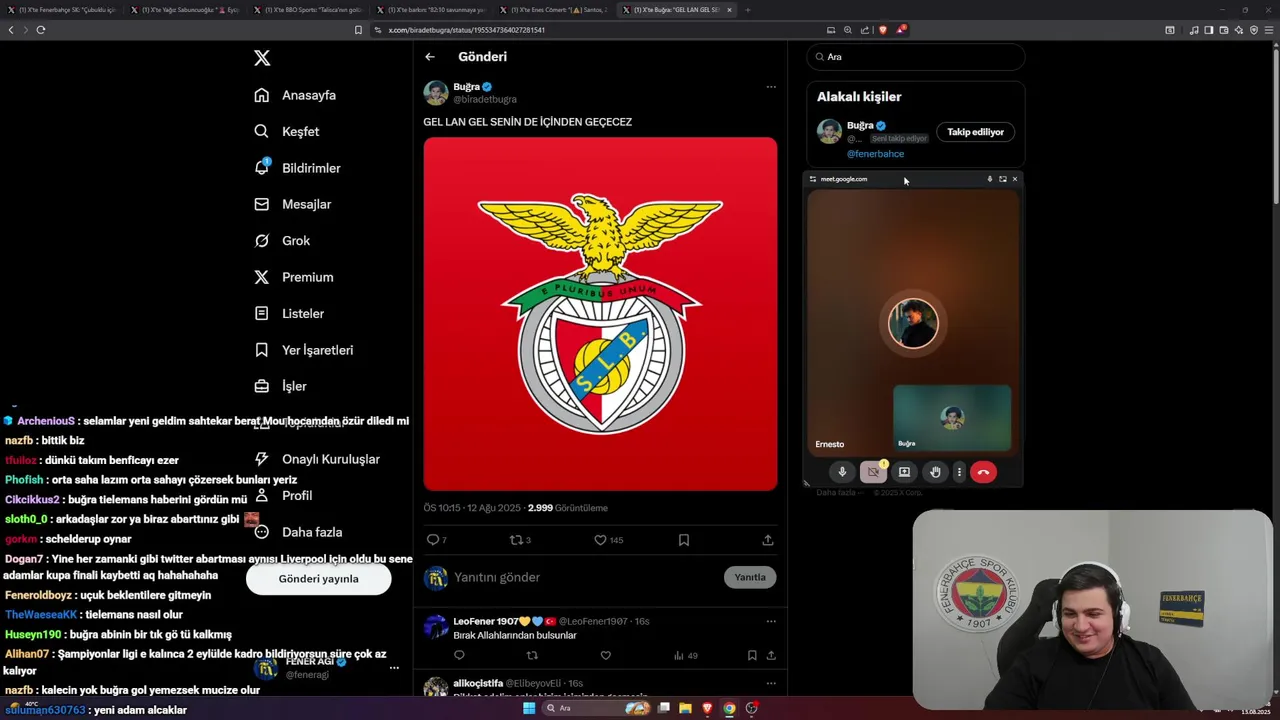
Task: Switch to the Enes Cömert browser tab
Action: (556, 10)
